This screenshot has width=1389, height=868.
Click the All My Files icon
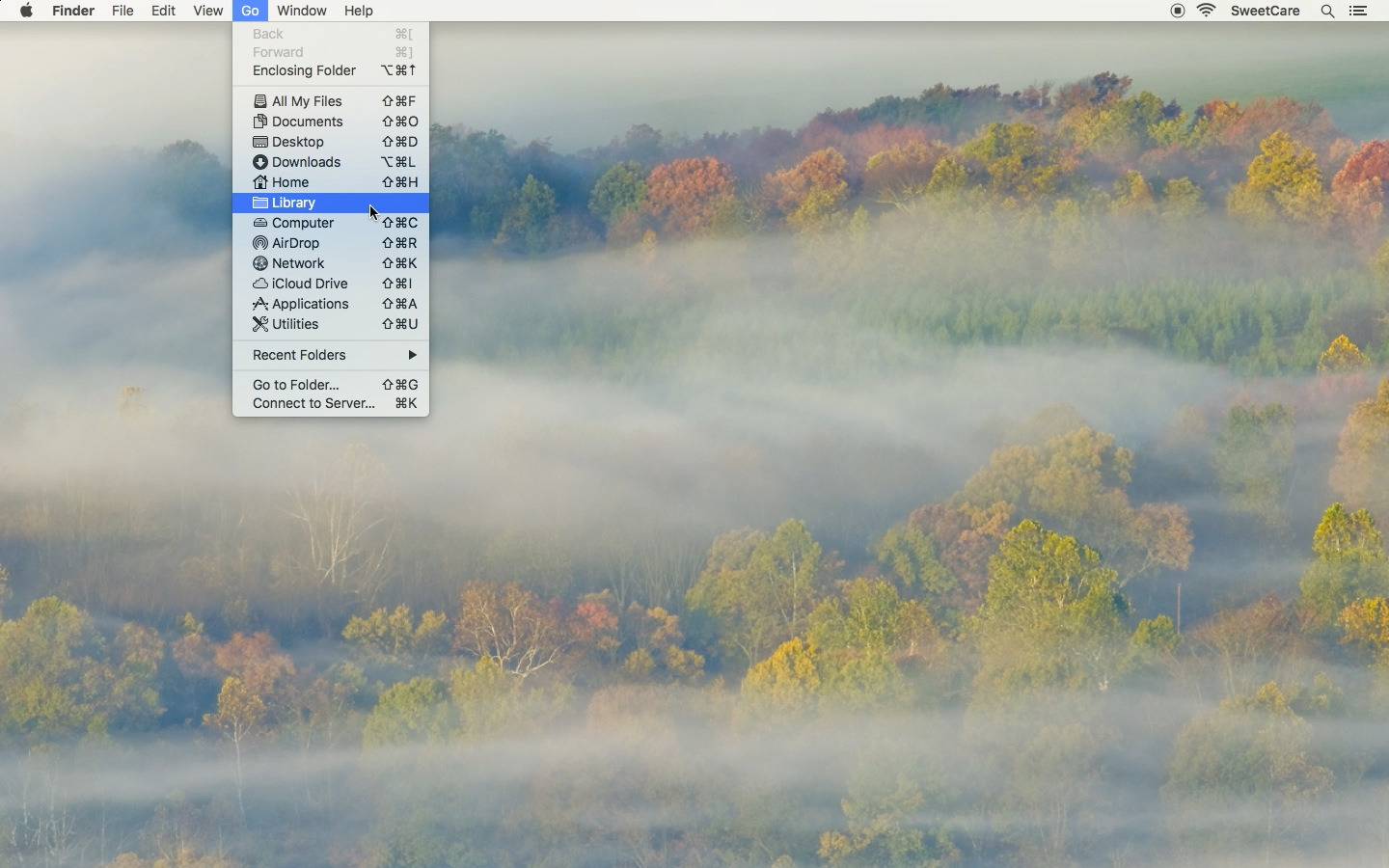259,101
